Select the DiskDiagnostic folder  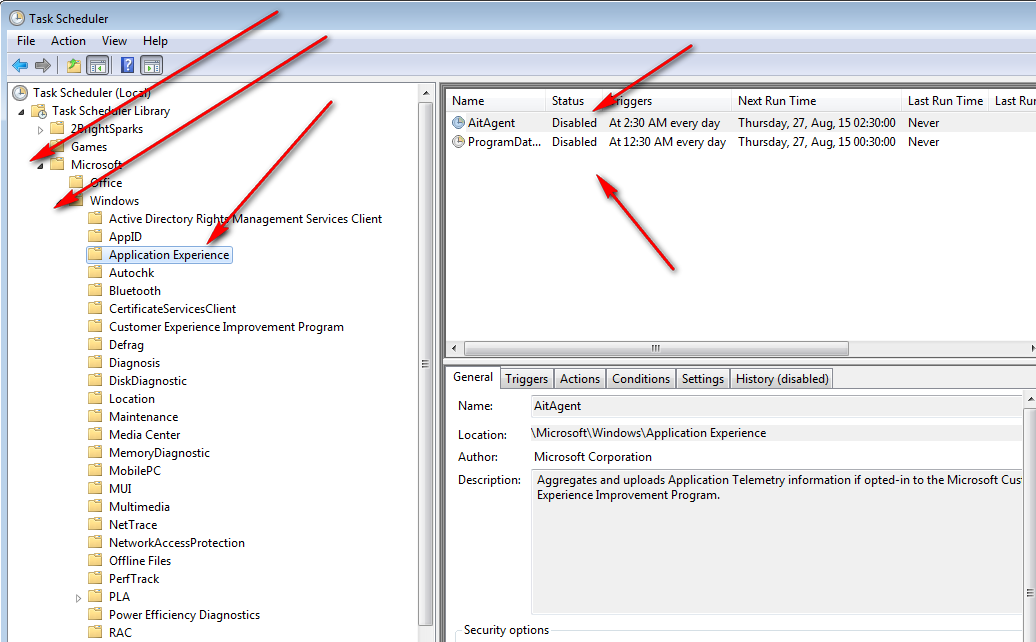(147, 380)
